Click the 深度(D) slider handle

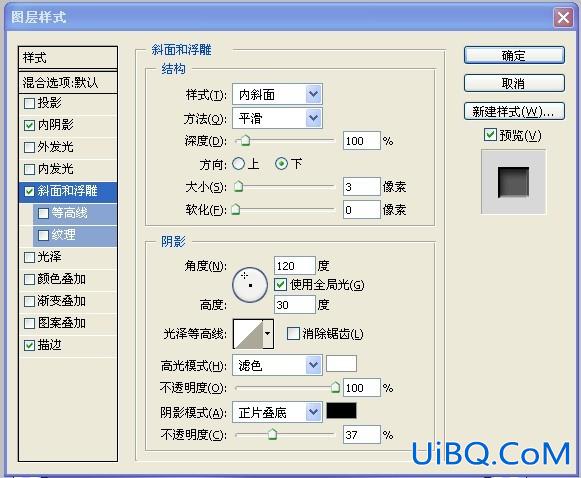coord(245,140)
